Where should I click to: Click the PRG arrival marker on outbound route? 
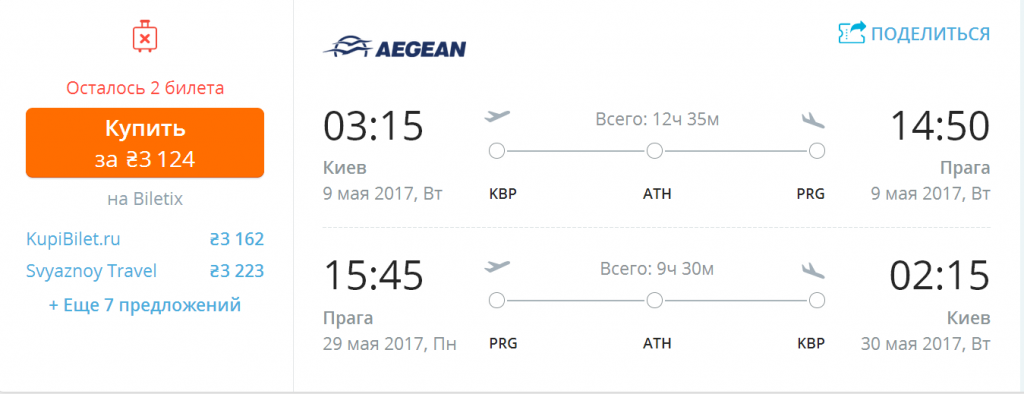point(816,152)
